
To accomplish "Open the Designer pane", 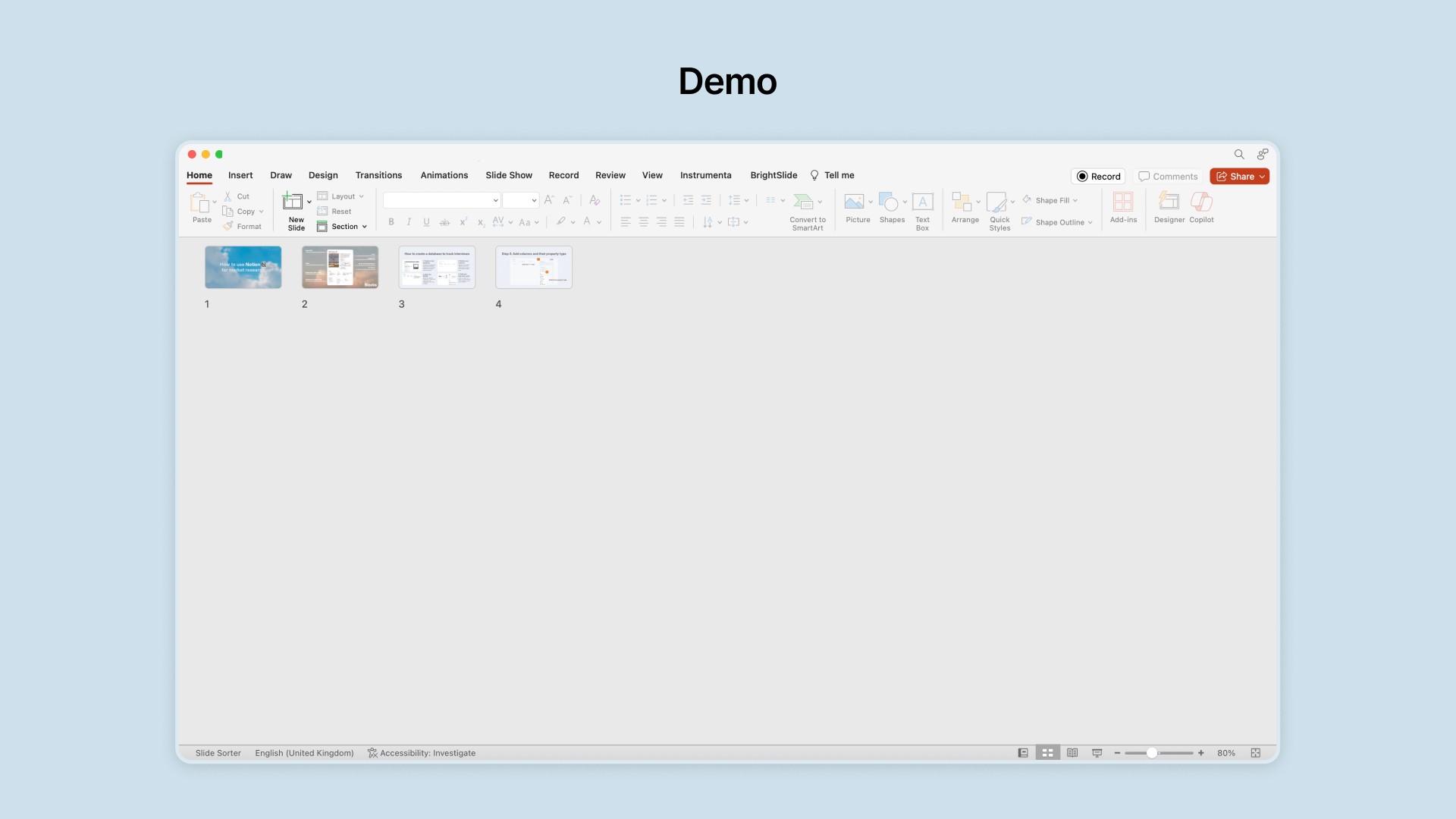I will (1169, 202).
